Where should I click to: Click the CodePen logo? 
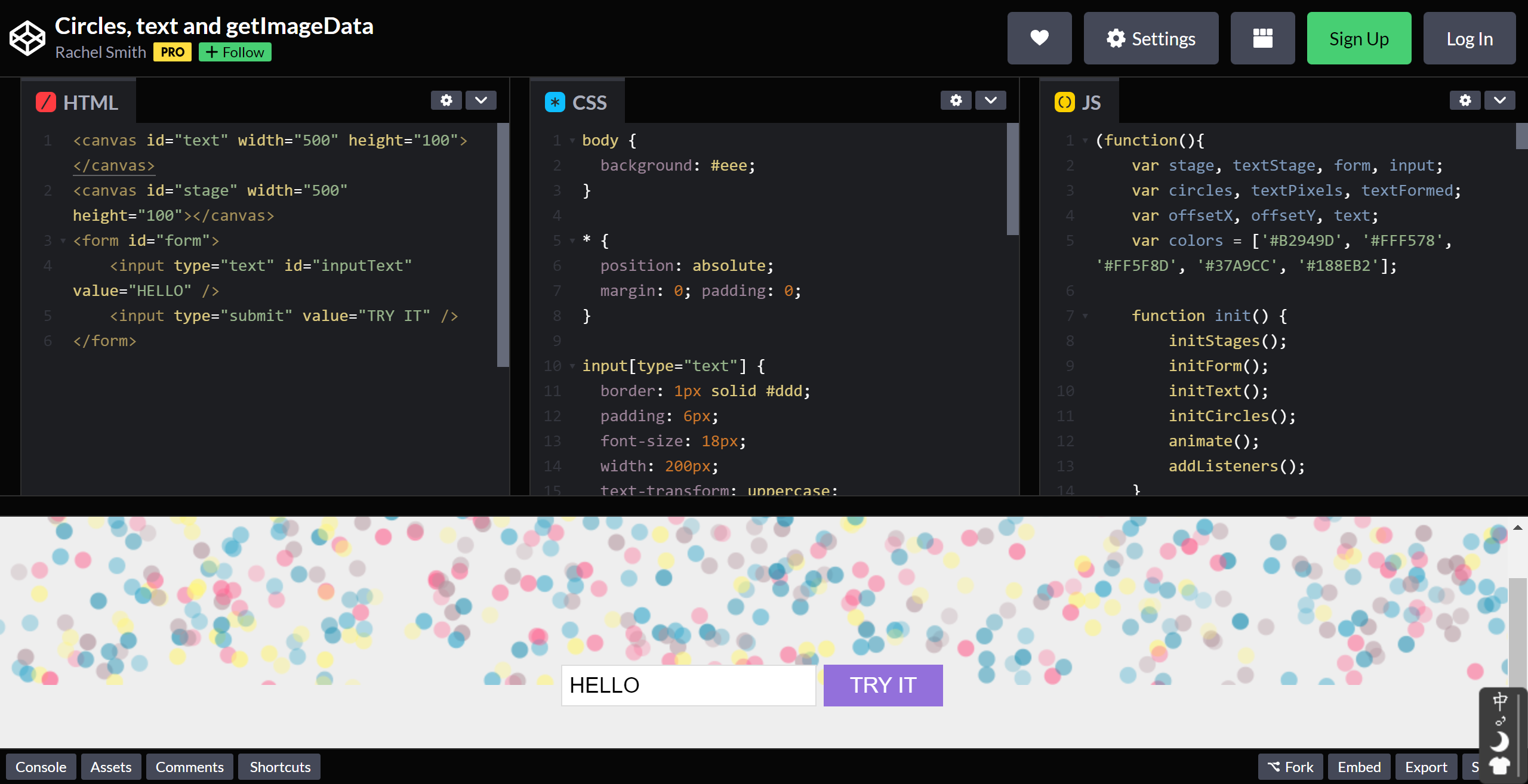pos(27,38)
